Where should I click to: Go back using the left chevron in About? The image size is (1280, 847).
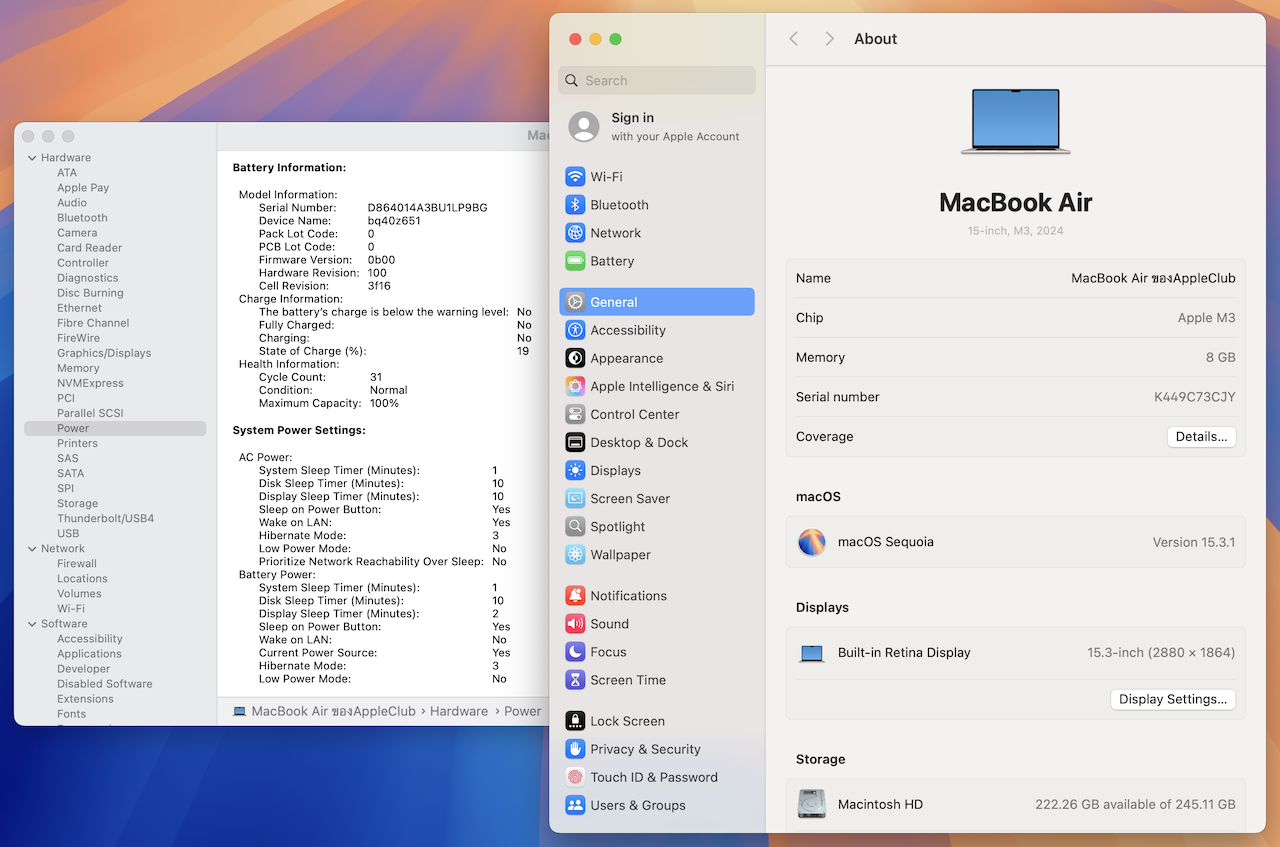tap(794, 39)
